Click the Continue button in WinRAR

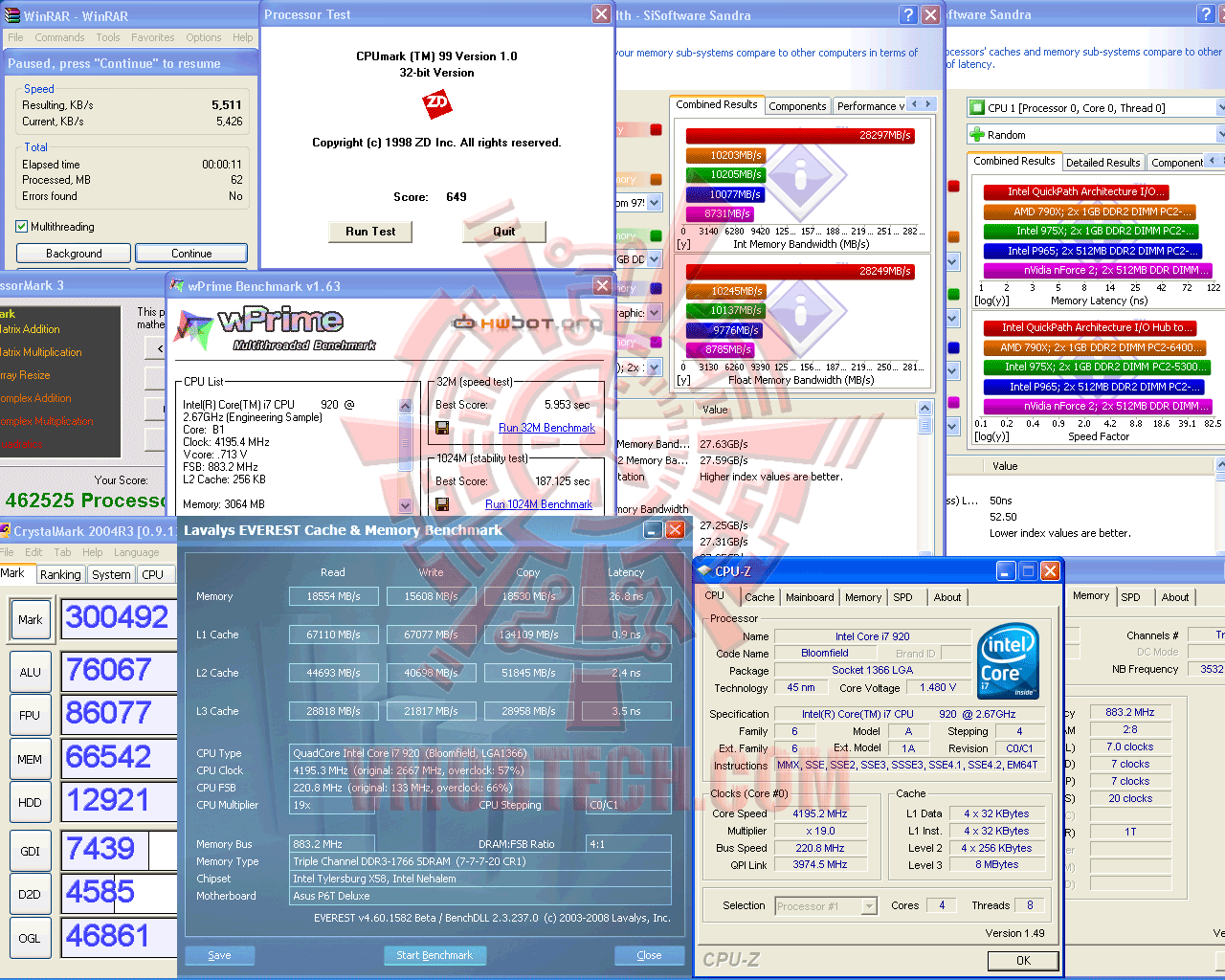[x=191, y=254]
